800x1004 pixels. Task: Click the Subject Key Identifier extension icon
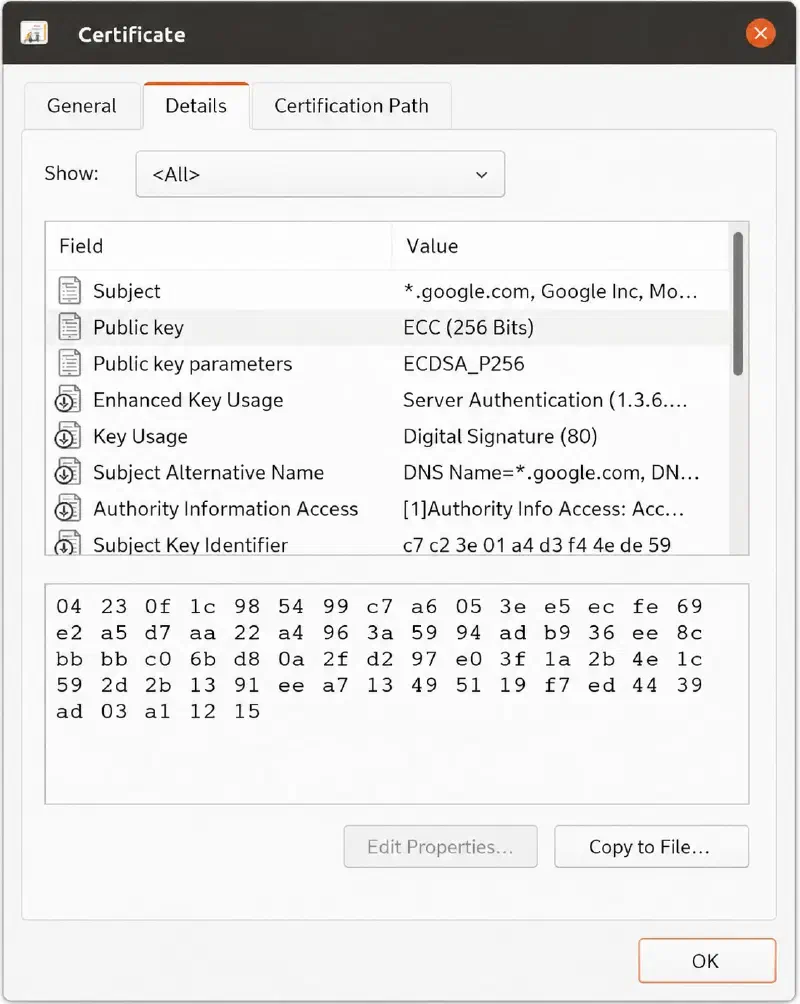(x=67, y=543)
